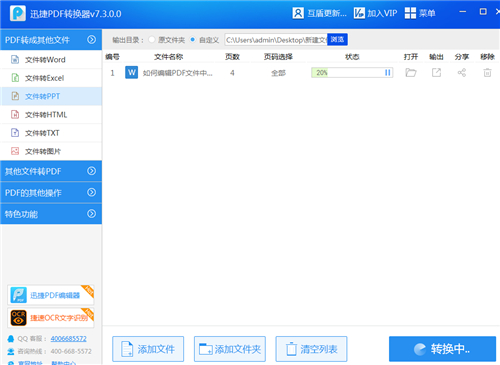This screenshot has width=500, height=365.
Task: Click the Word icon beside 文件转Word
Action: coord(15,60)
